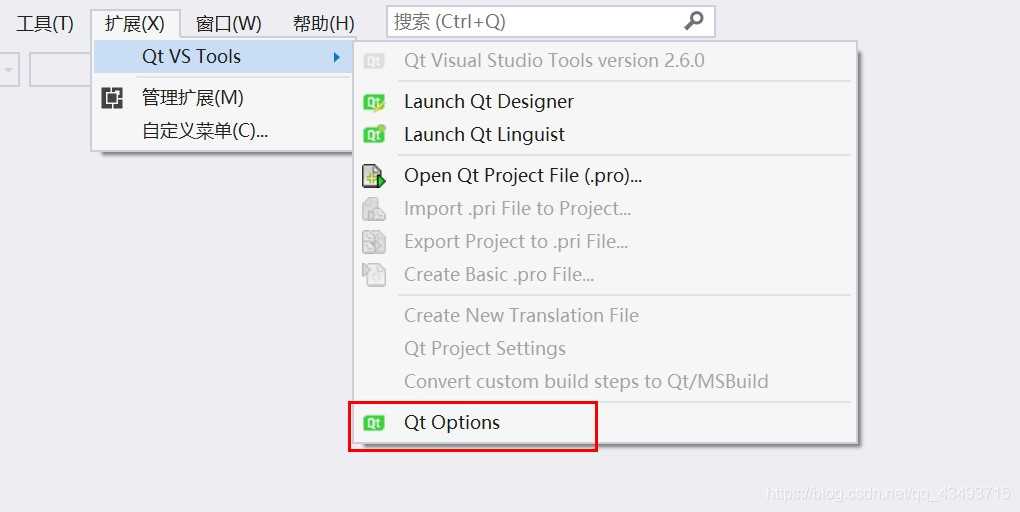Click the Manage Extensions (管理扩展) icon
Screen dimensions: 1020x512
tap(113, 98)
